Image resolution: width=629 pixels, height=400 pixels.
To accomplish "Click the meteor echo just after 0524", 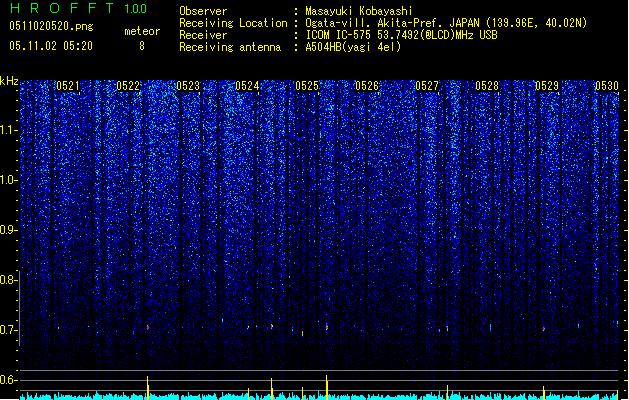I will [x=272, y=326].
